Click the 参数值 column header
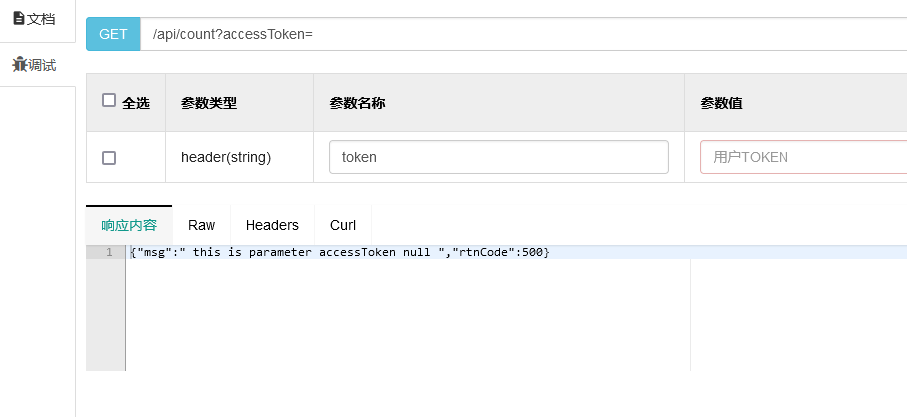This screenshot has height=417, width=907. [x=721, y=103]
